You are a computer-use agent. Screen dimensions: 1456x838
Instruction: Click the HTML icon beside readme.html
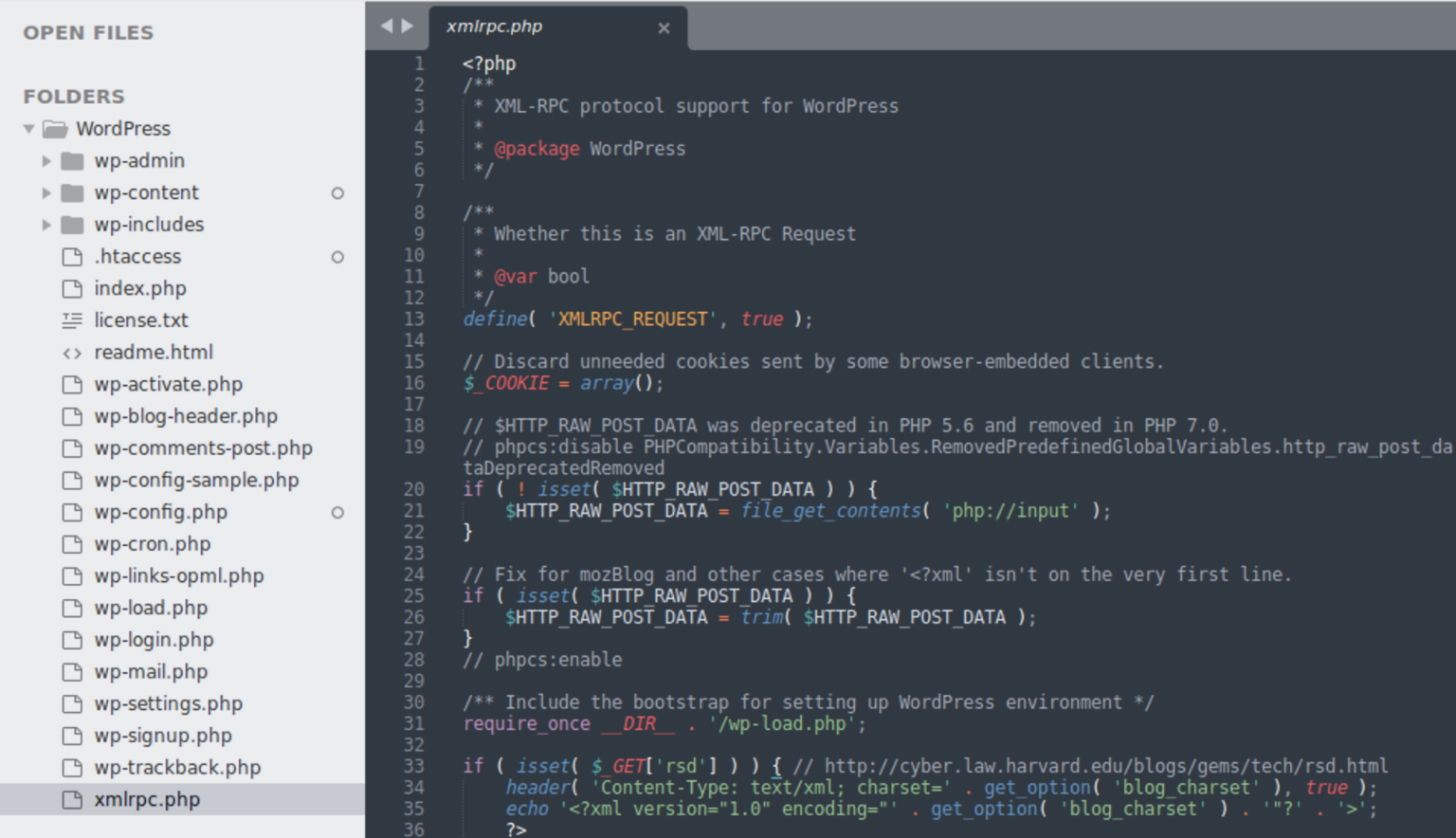point(72,352)
